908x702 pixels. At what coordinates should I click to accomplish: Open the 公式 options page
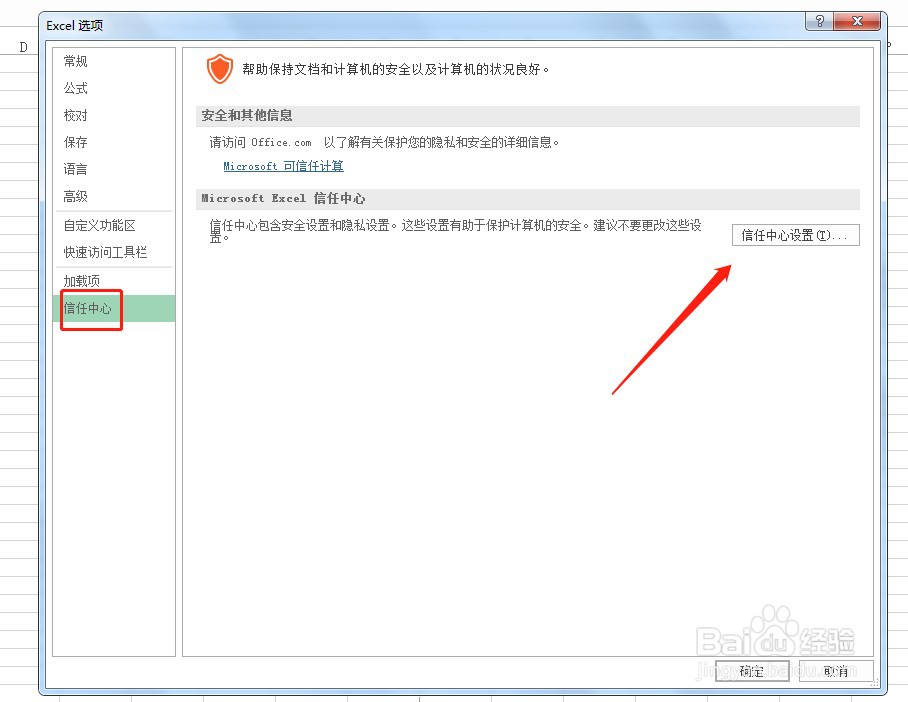[114, 88]
